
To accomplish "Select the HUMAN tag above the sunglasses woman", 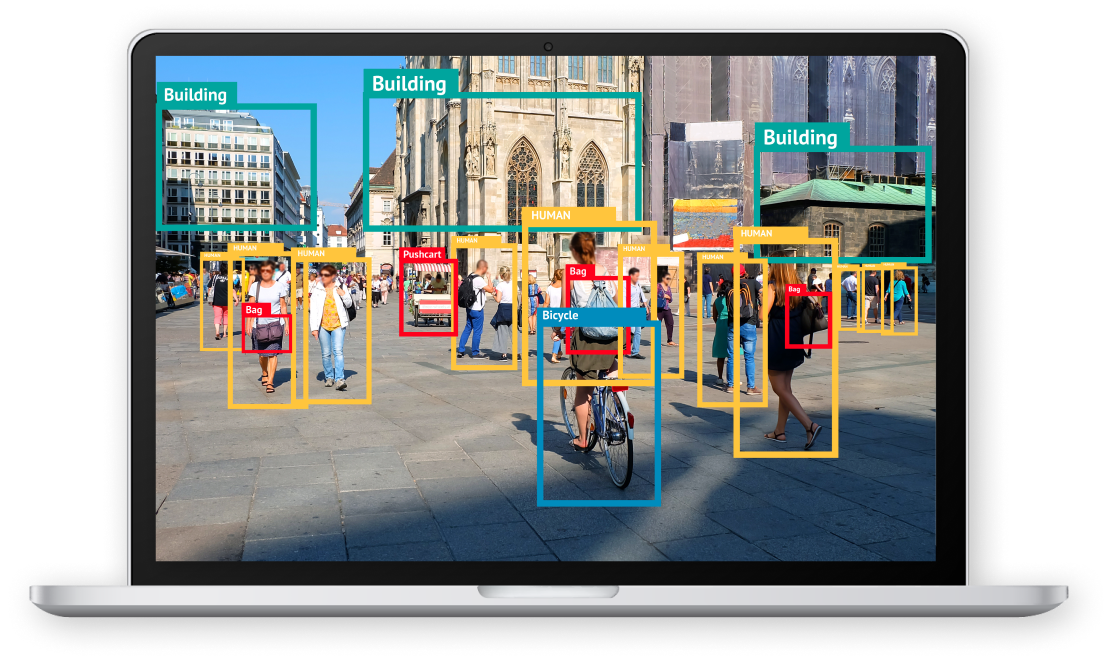I will (310, 253).
